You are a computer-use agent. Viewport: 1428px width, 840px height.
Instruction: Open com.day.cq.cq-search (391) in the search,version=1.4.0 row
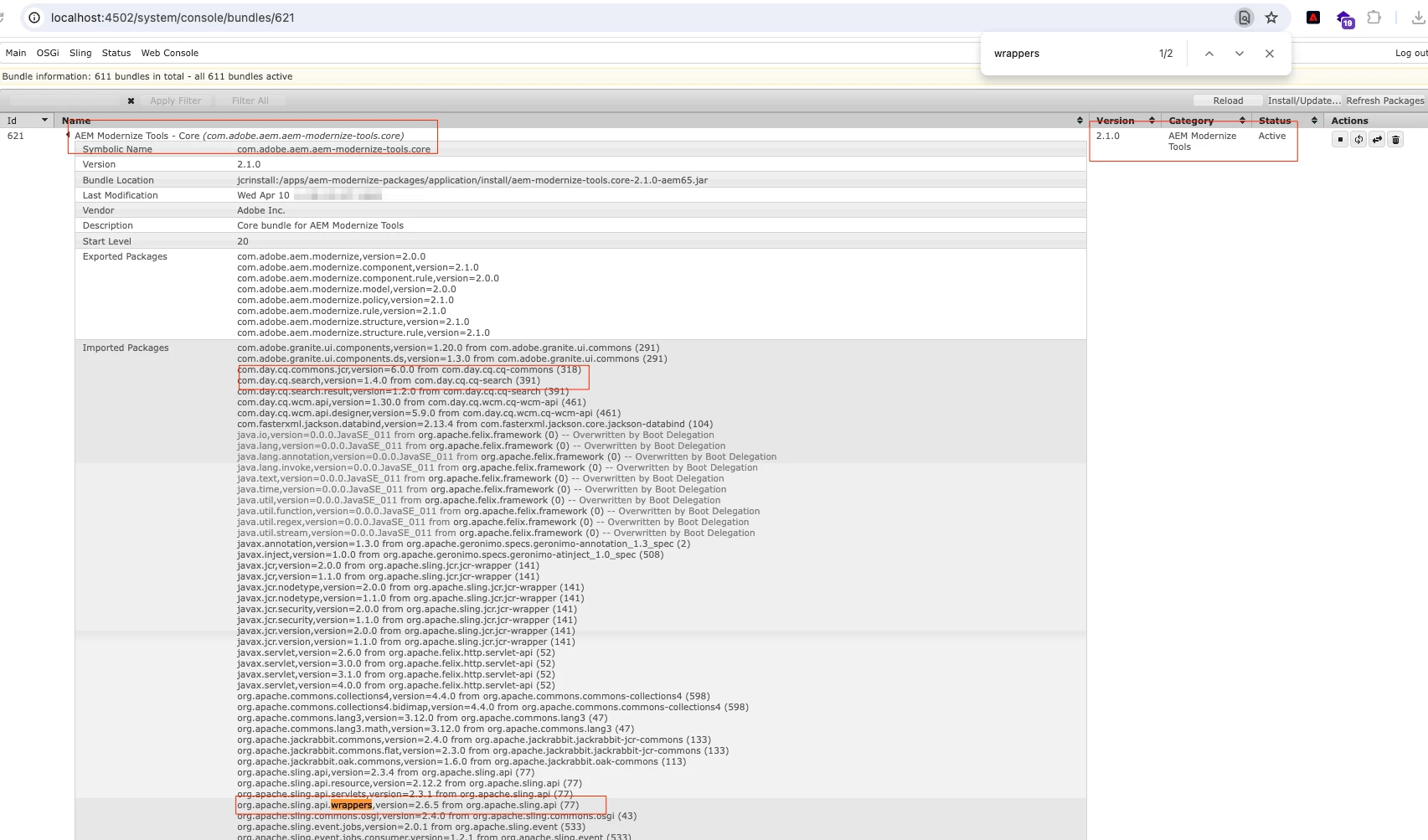tap(477, 380)
